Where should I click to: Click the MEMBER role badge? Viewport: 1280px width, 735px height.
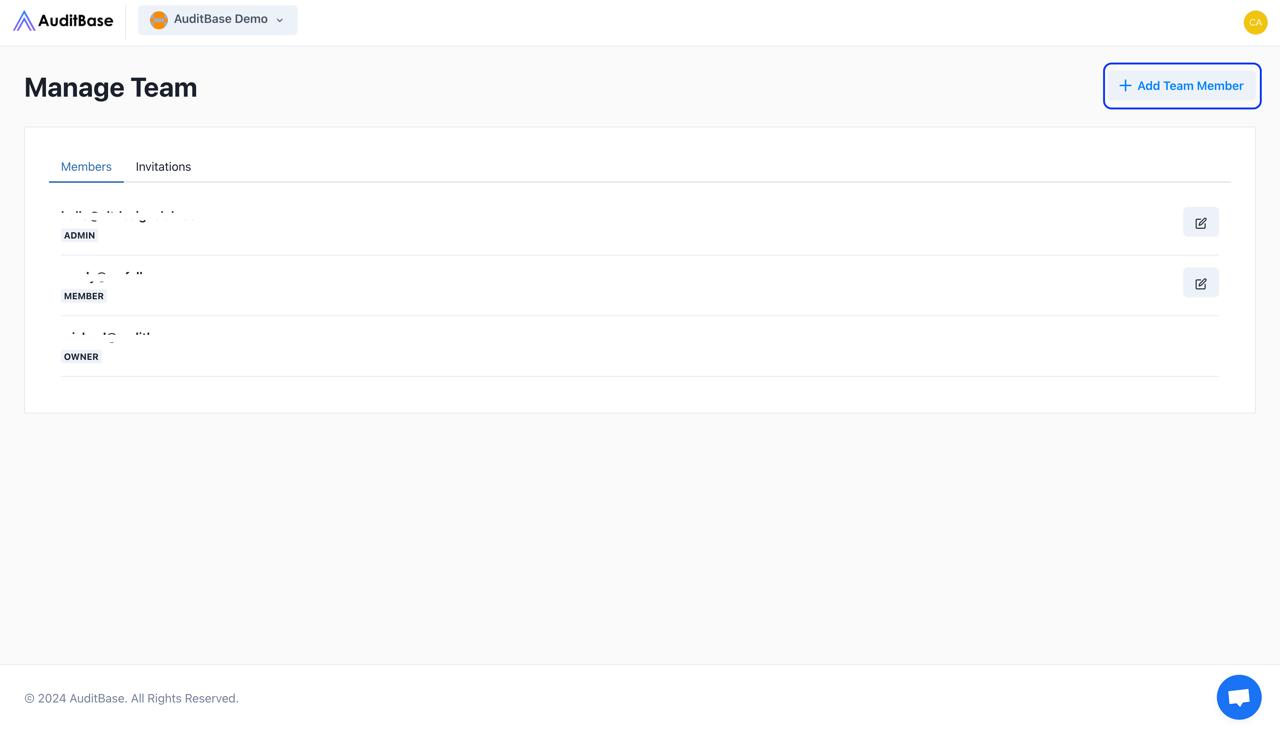click(84, 297)
